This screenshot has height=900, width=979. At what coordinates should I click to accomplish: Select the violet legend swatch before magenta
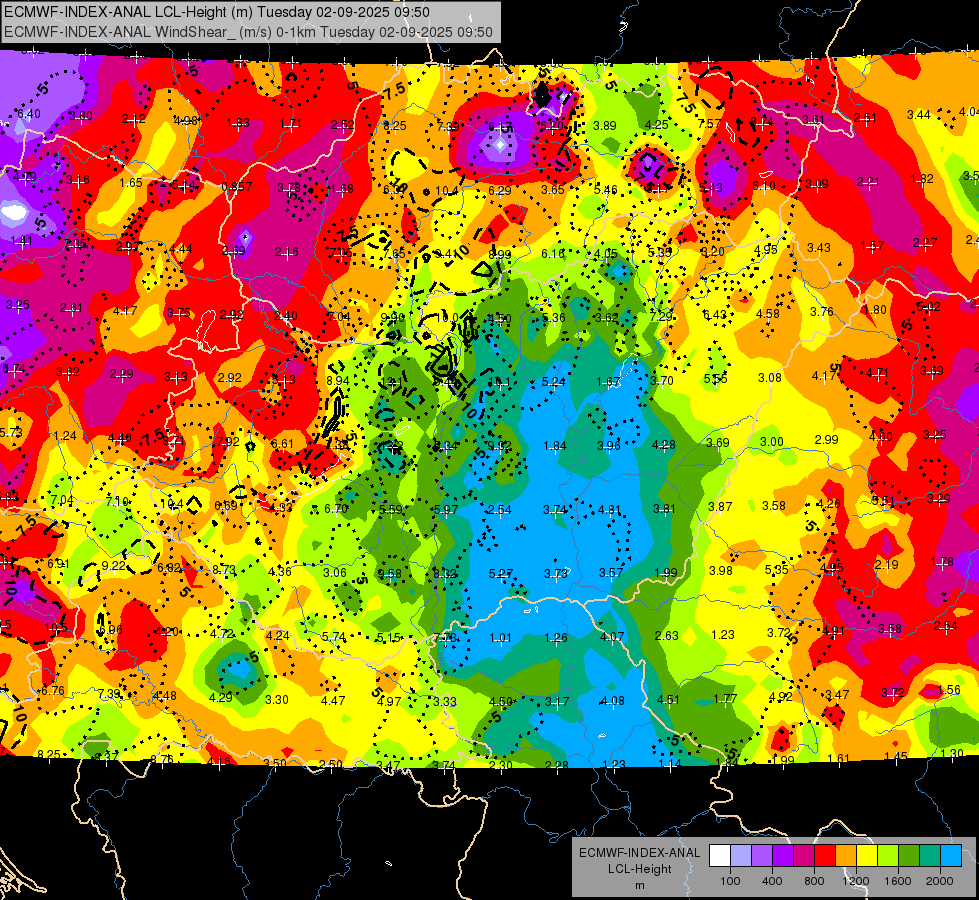coord(783,856)
